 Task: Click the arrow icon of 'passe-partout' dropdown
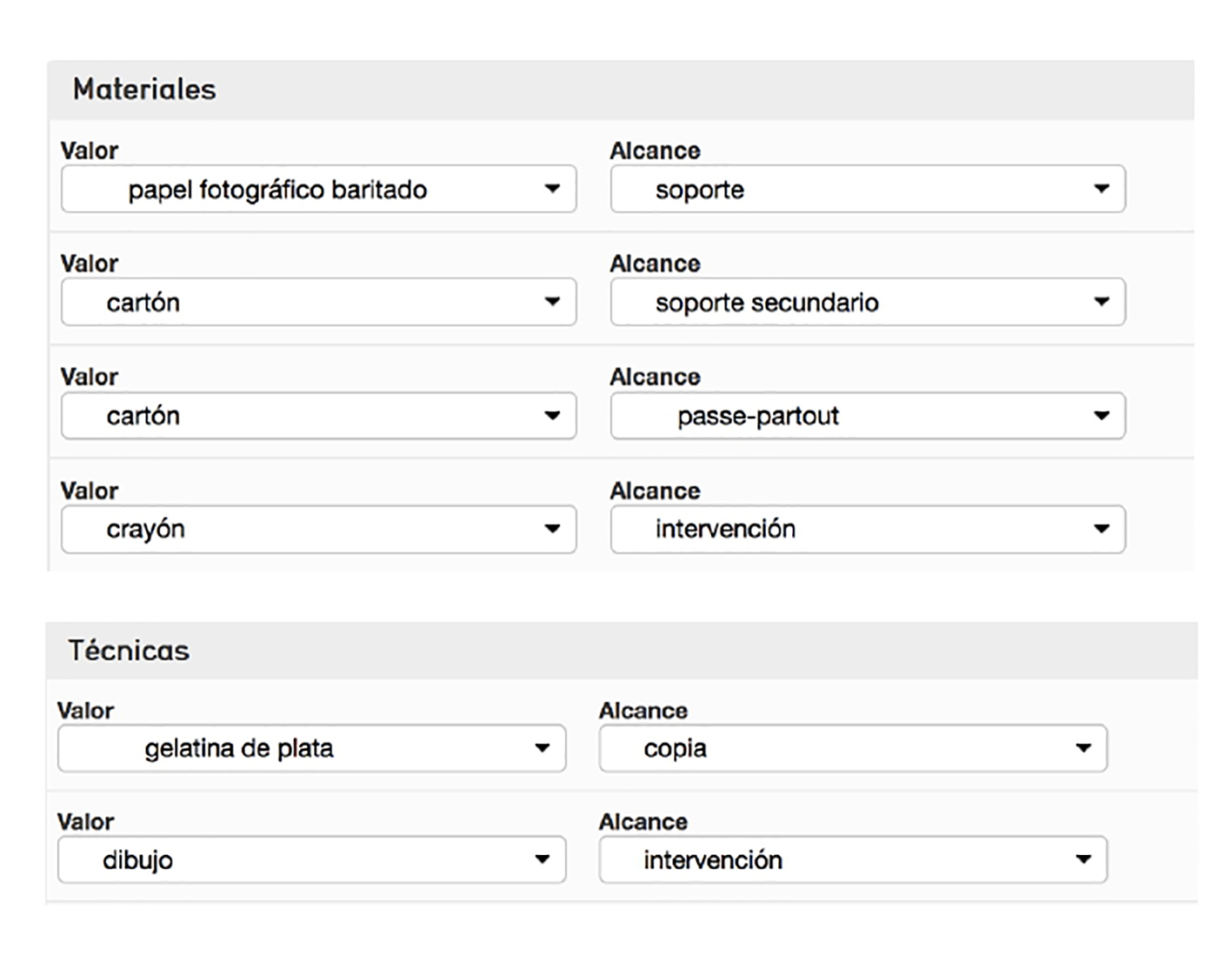tap(1102, 416)
